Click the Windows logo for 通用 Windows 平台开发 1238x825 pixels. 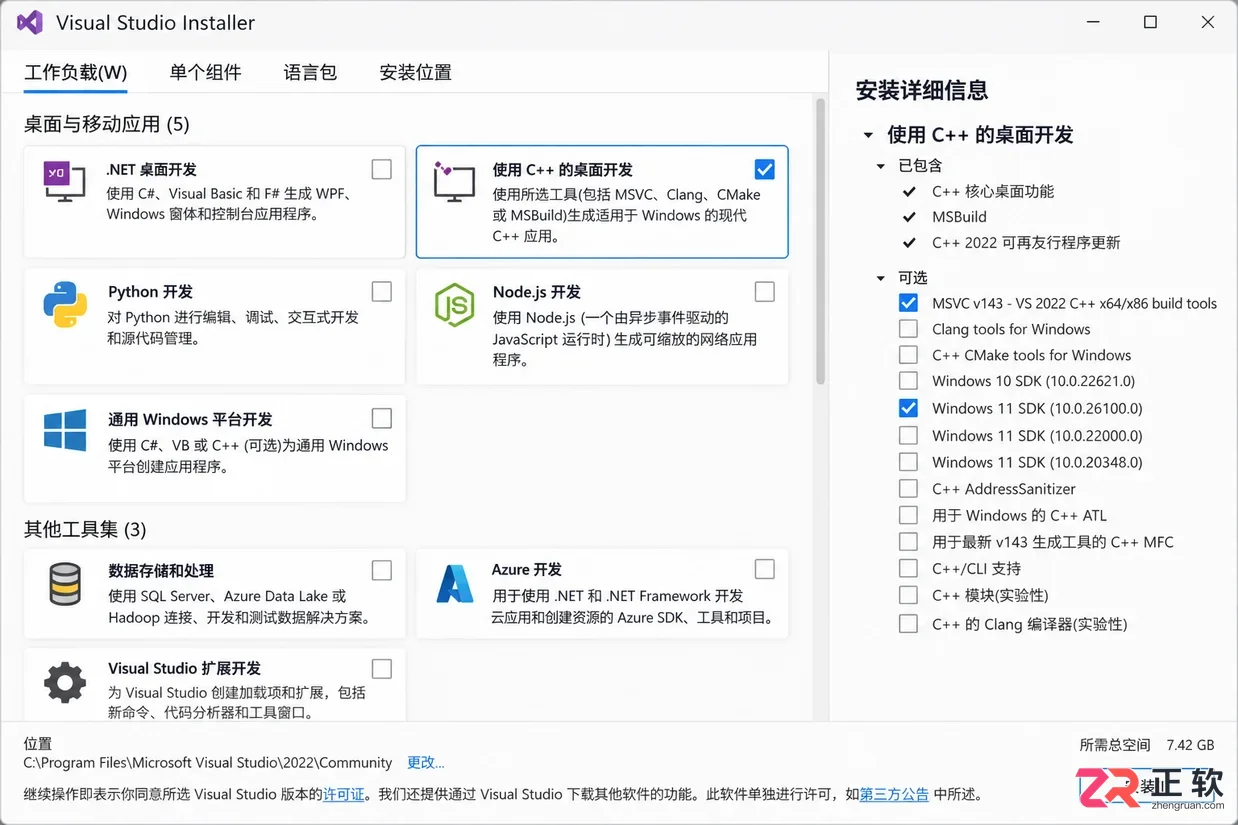pyautogui.click(x=65, y=431)
